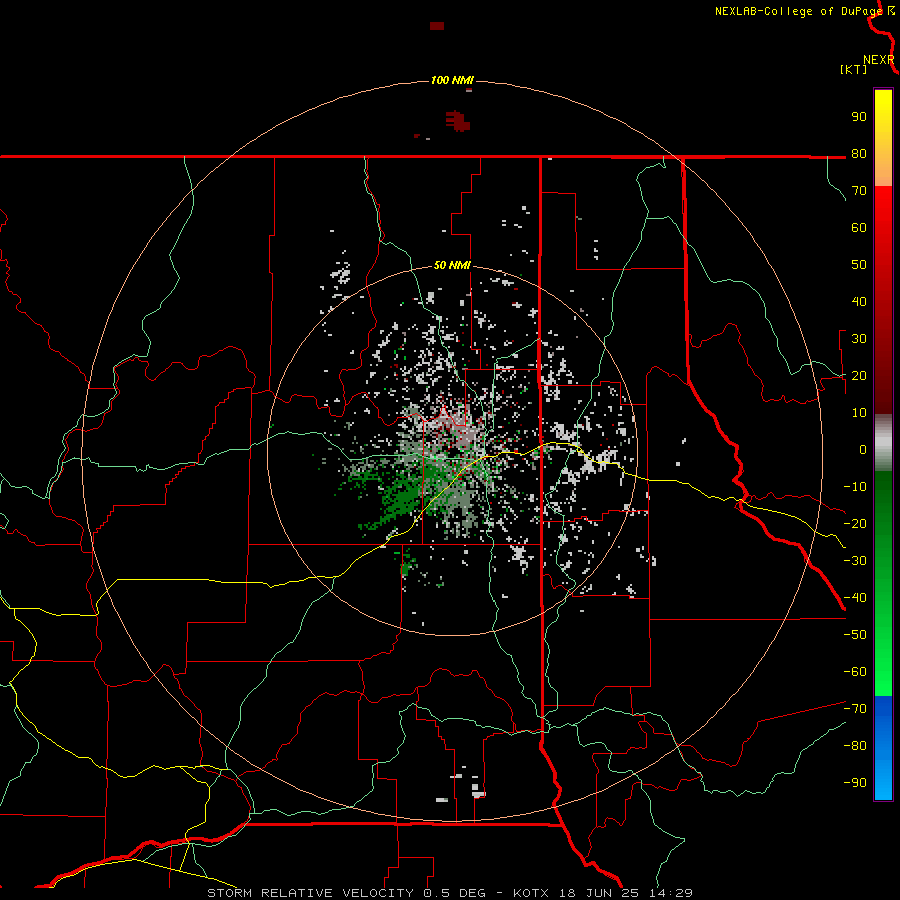Click the 20 value on the velocity scale
900x900 pixels.
click(859, 375)
